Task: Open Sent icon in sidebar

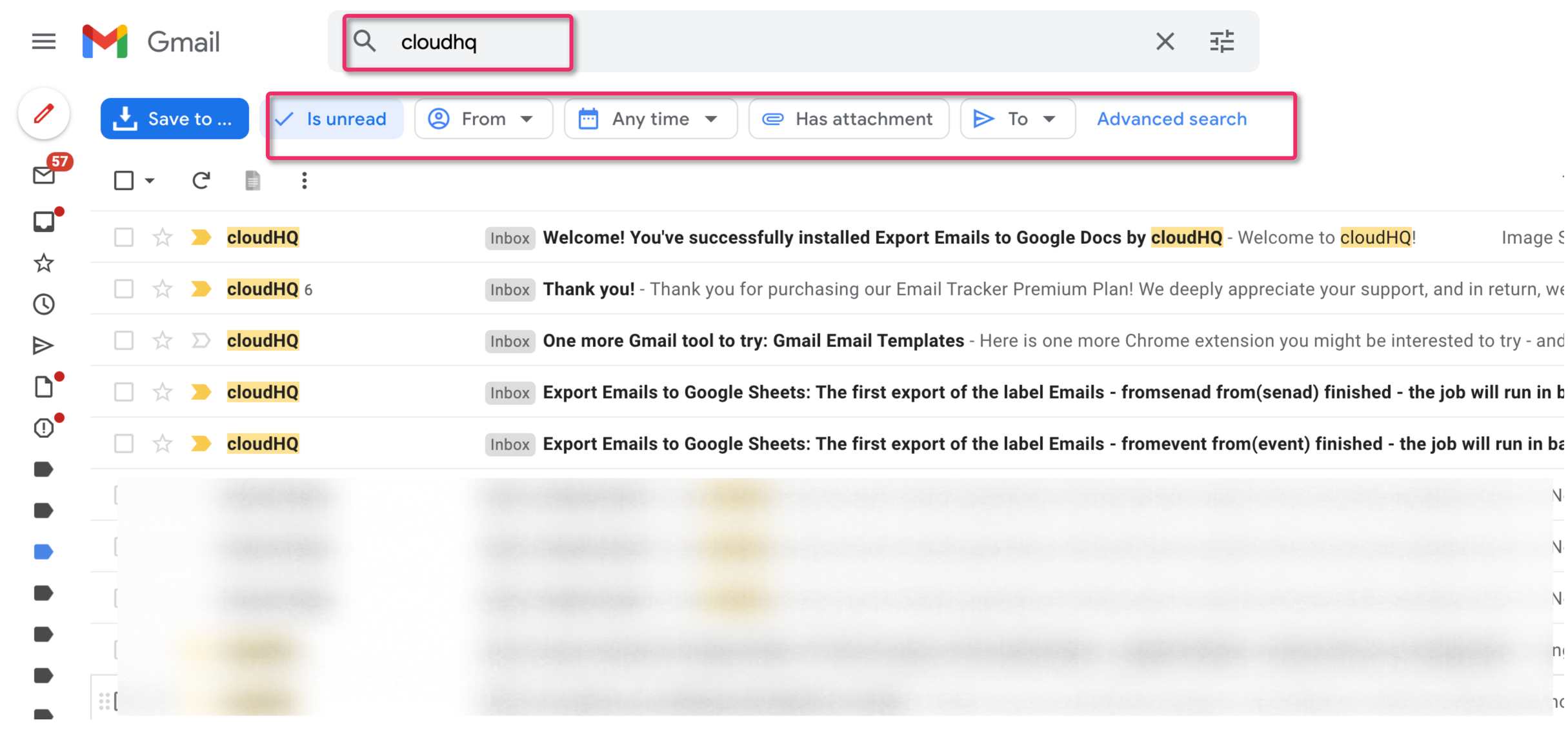Action: (43, 346)
